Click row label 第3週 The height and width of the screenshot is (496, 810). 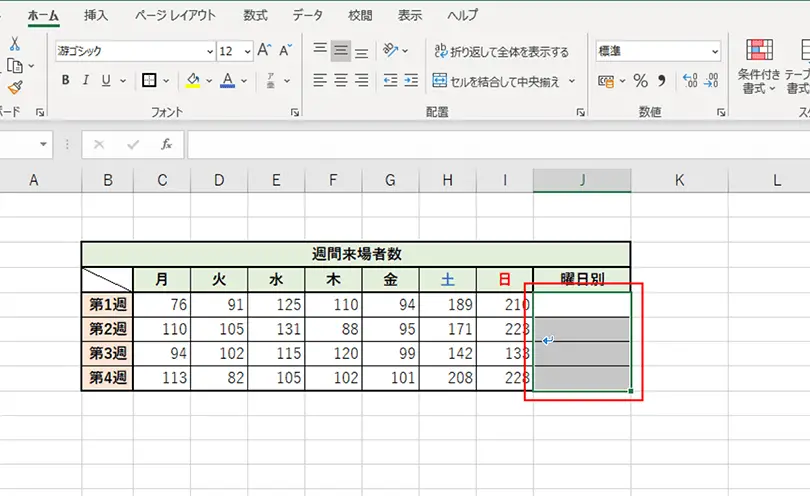(107, 353)
